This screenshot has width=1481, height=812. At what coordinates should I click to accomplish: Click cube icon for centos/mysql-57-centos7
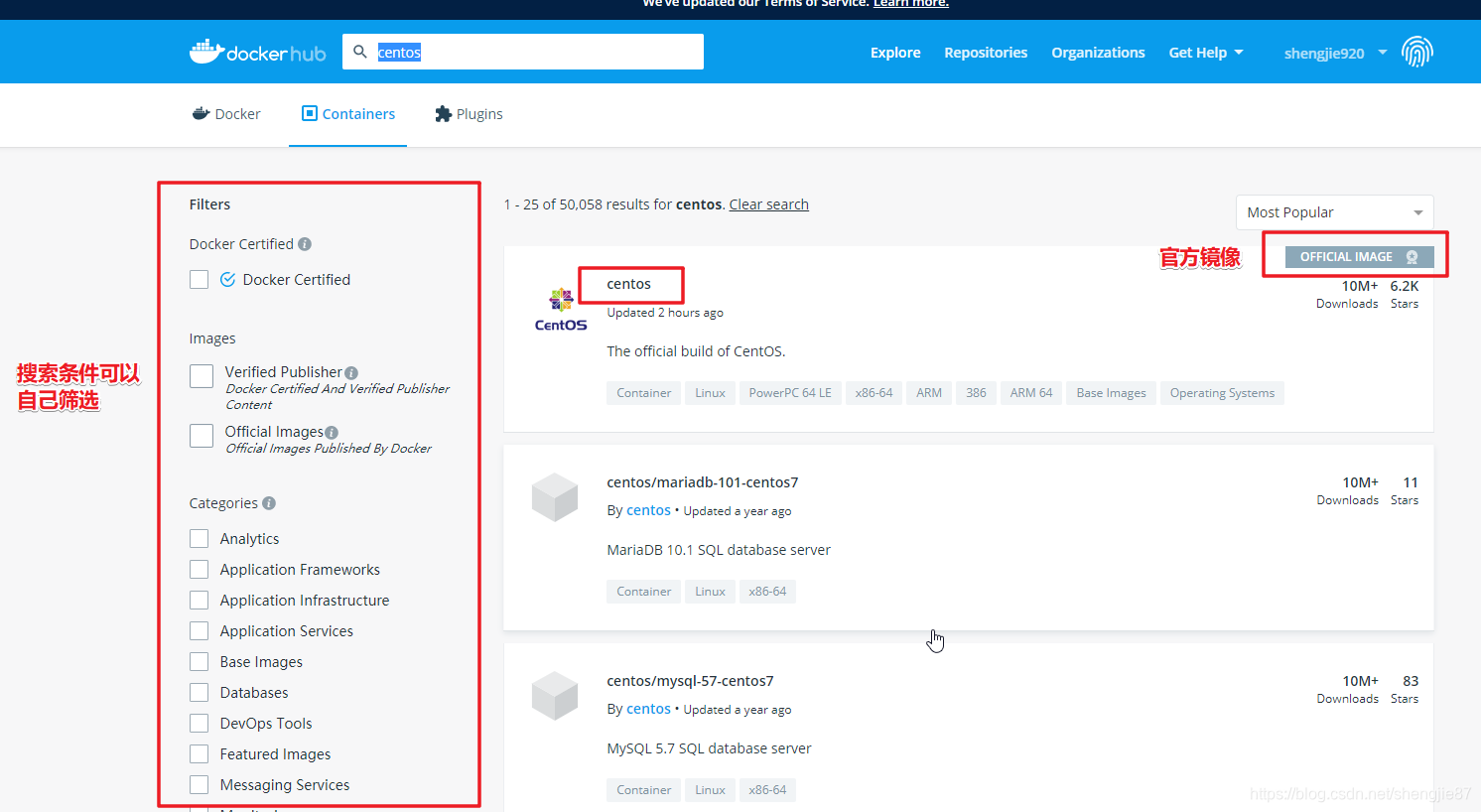pos(555,696)
